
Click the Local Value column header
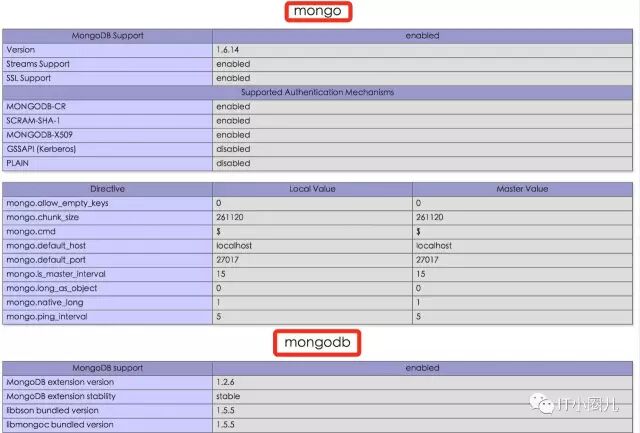[312, 189]
